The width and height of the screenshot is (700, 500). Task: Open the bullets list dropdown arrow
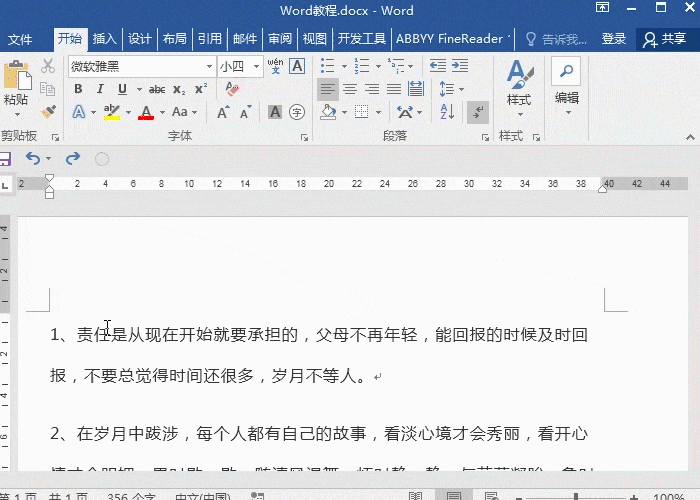tap(344, 67)
